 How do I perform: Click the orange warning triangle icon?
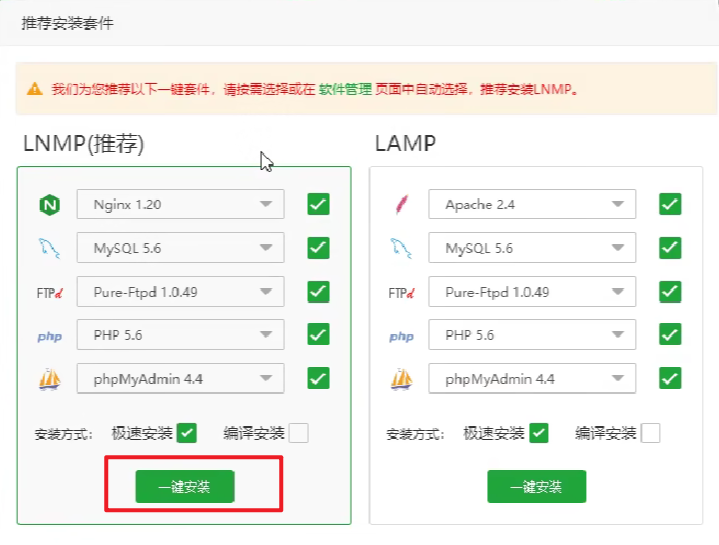[35, 88]
